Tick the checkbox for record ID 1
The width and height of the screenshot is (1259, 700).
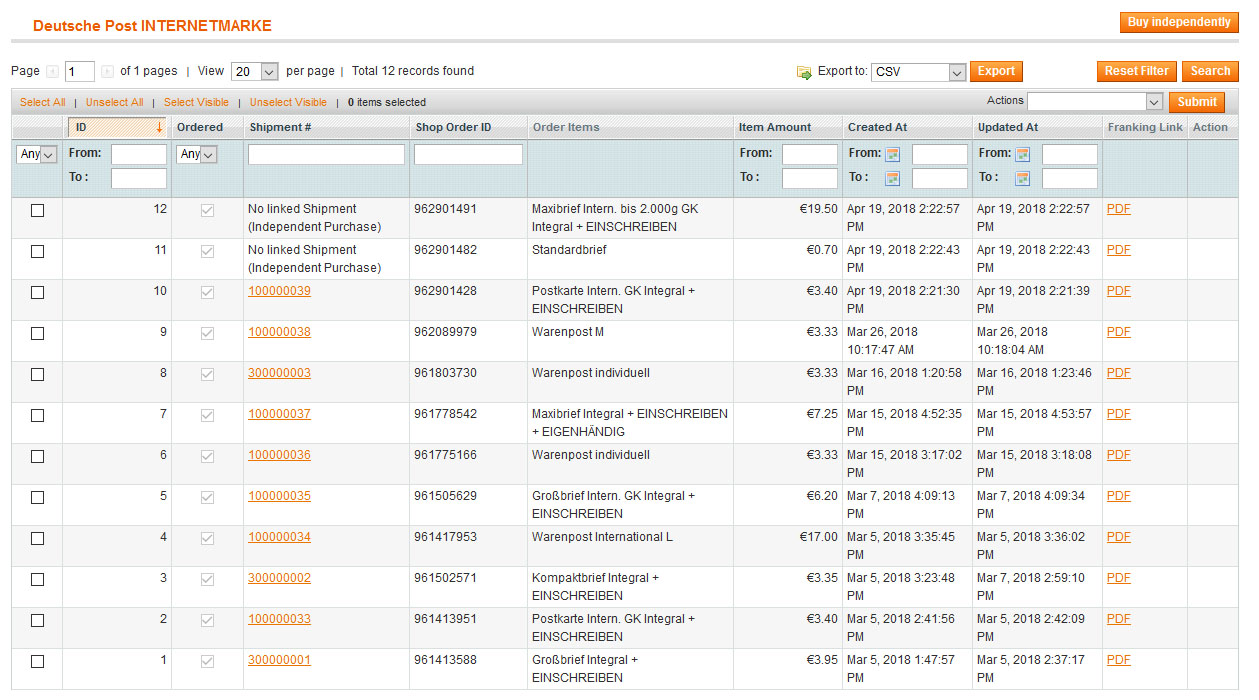(37, 661)
